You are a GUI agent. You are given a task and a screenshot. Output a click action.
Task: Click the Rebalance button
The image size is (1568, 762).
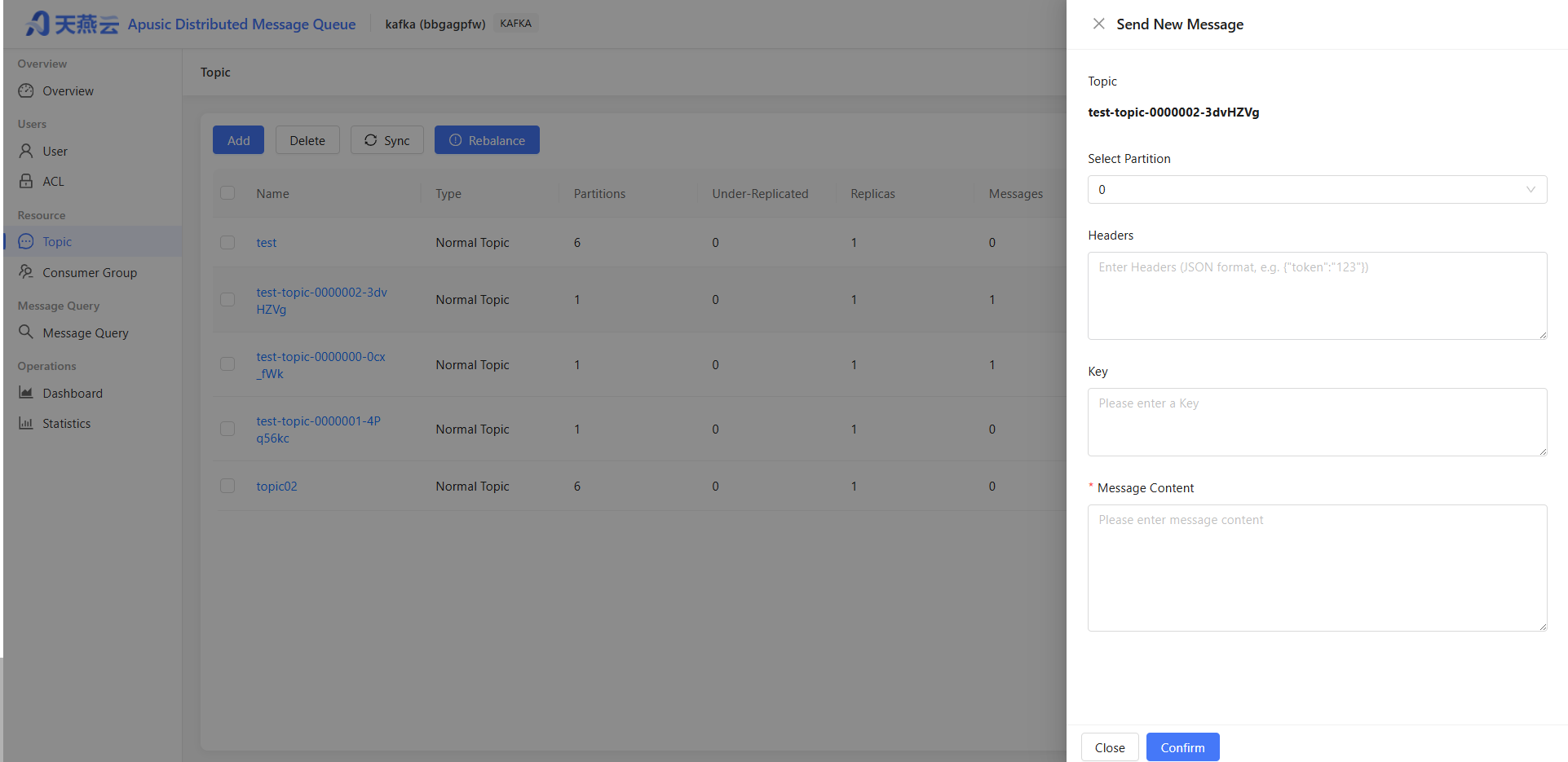click(487, 140)
